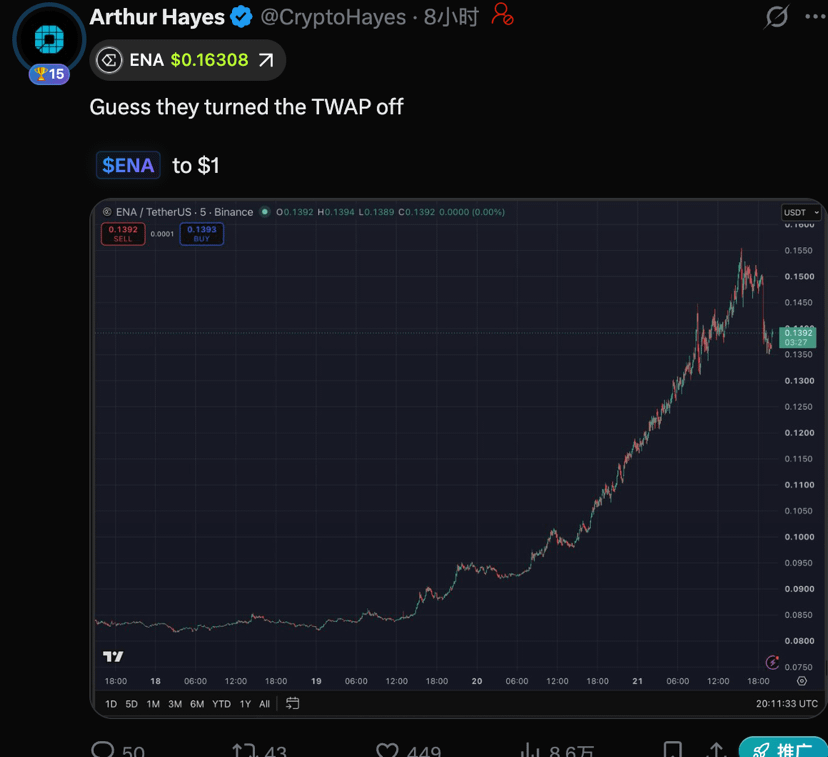Click the 20:11:33 UTC timezone clock

[x=786, y=704]
